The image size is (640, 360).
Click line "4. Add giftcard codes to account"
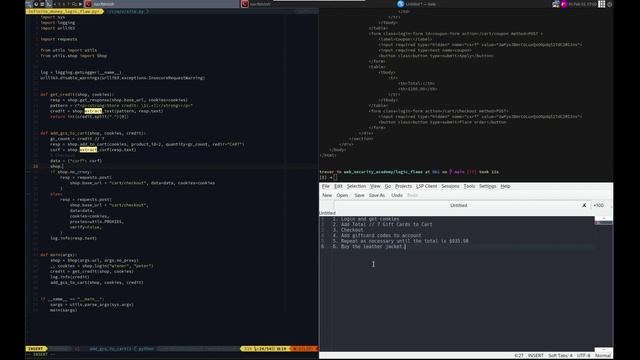pyautogui.click(x=377, y=236)
